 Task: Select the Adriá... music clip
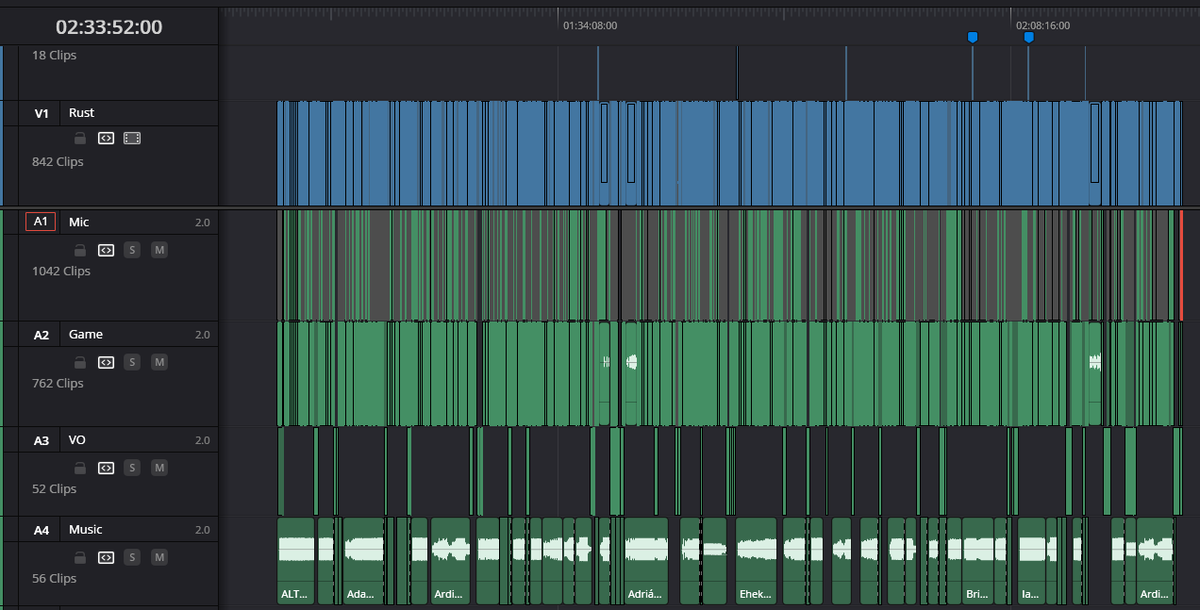pos(646,561)
